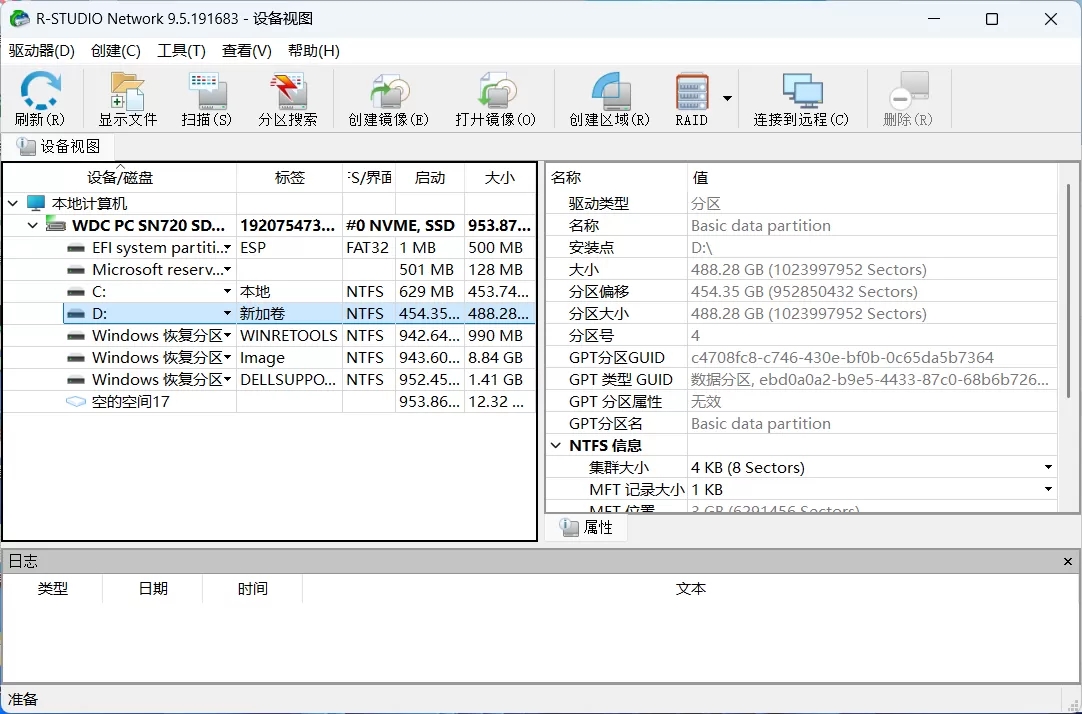The image size is (1082, 714).
Task: Refresh the drive list
Action: pyautogui.click(x=38, y=98)
